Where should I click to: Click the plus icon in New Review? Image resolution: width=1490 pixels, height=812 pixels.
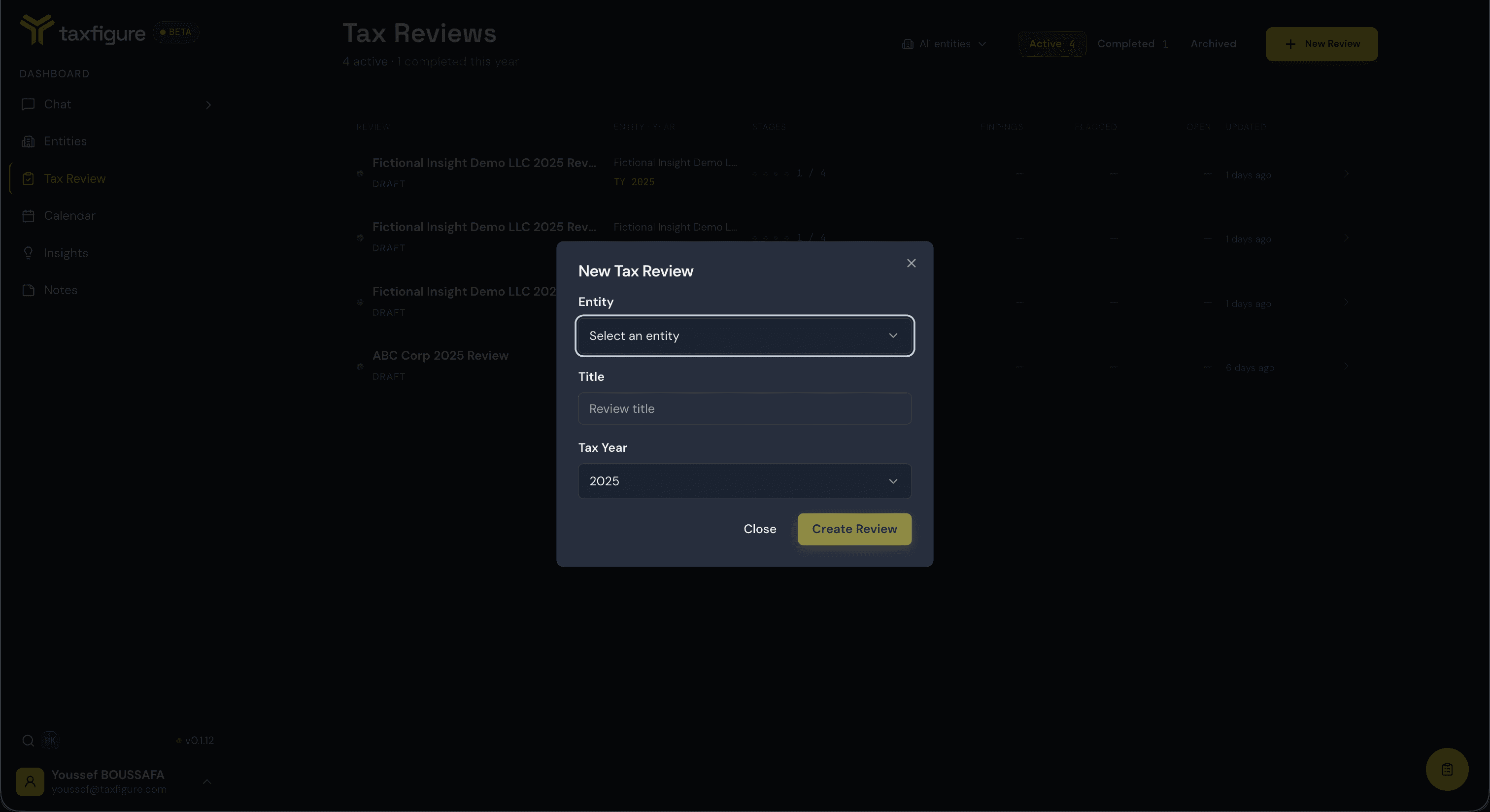(1290, 44)
